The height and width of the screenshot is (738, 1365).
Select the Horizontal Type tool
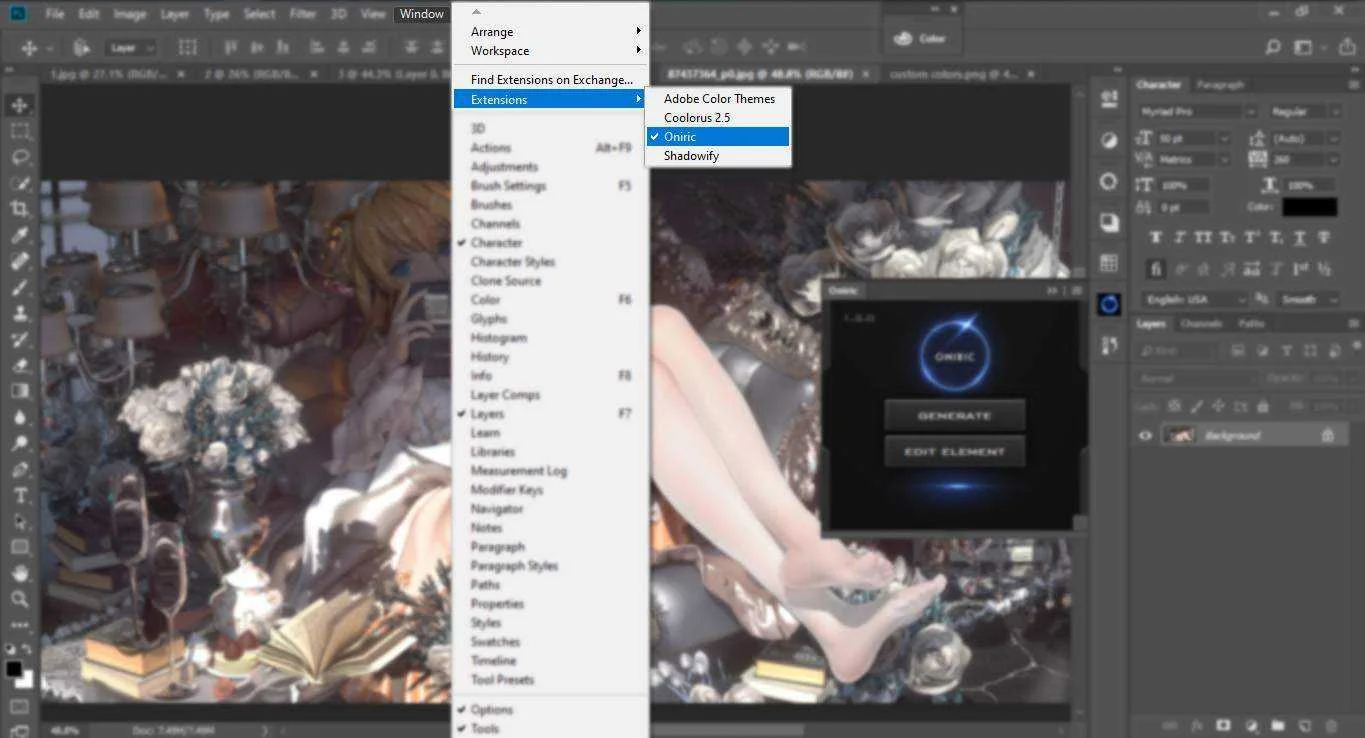coord(19,495)
